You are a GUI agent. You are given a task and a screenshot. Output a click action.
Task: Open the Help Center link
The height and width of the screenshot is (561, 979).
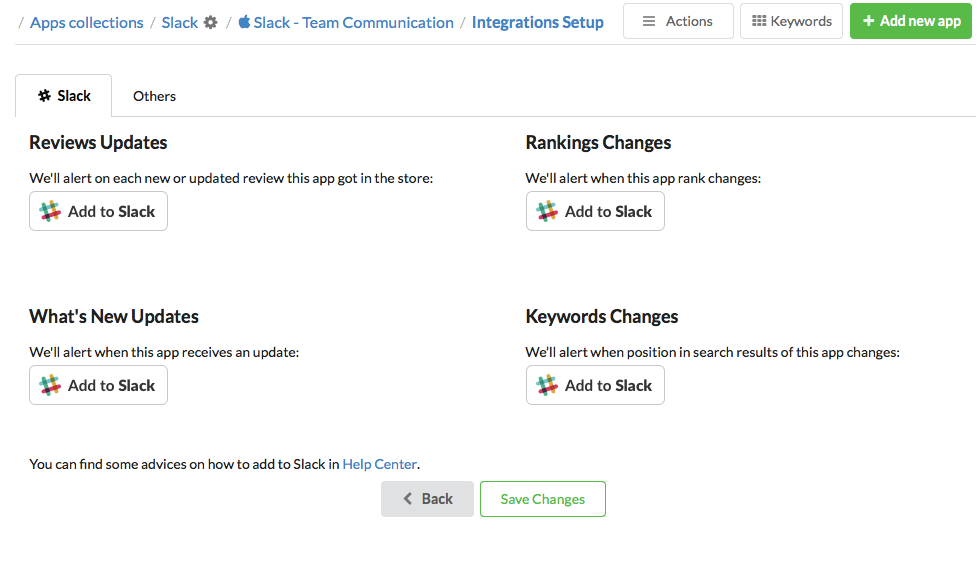[380, 464]
